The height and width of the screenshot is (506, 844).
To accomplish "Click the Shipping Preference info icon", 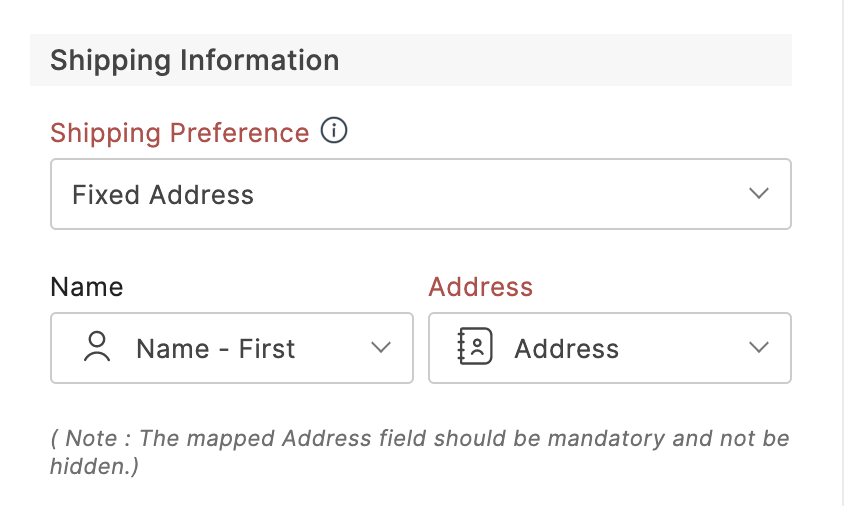I will [x=334, y=131].
